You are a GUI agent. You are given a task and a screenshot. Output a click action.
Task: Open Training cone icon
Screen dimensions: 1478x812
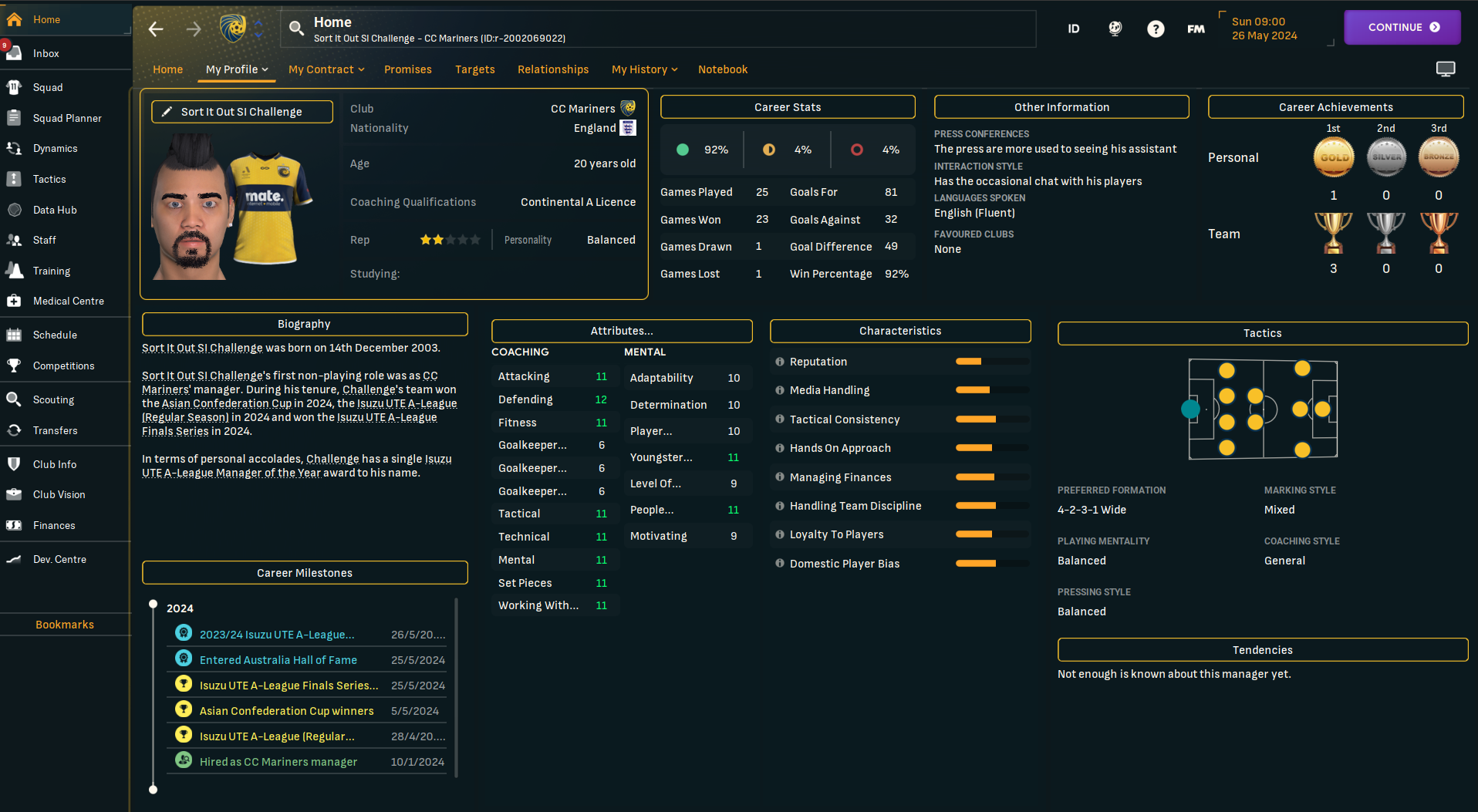pyautogui.click(x=14, y=271)
